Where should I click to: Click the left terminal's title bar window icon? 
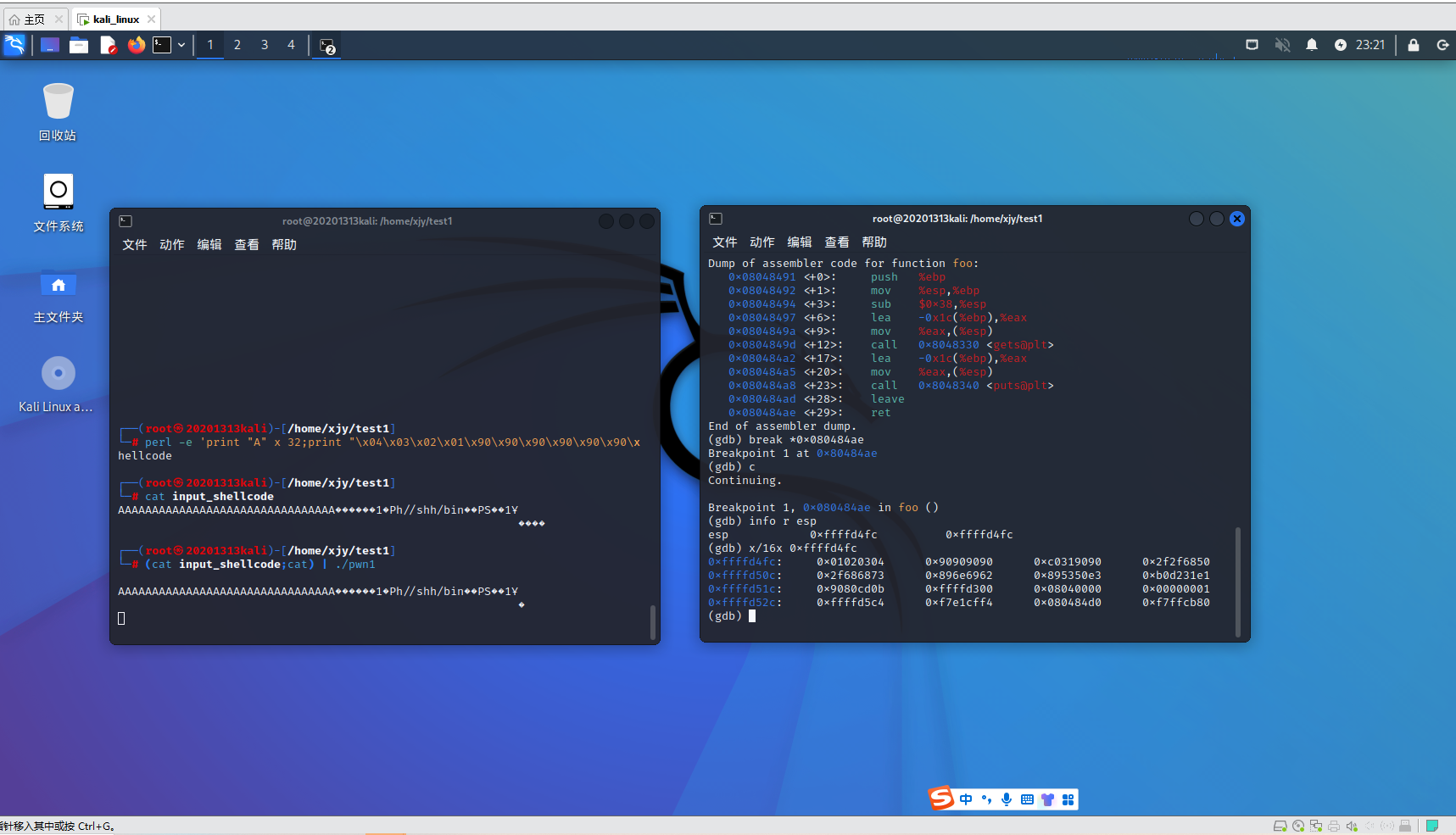pos(126,221)
